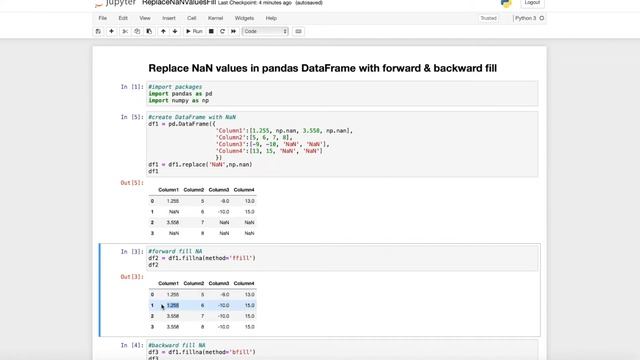Run the selected cell
The image size is (640, 360).
pos(194,31)
